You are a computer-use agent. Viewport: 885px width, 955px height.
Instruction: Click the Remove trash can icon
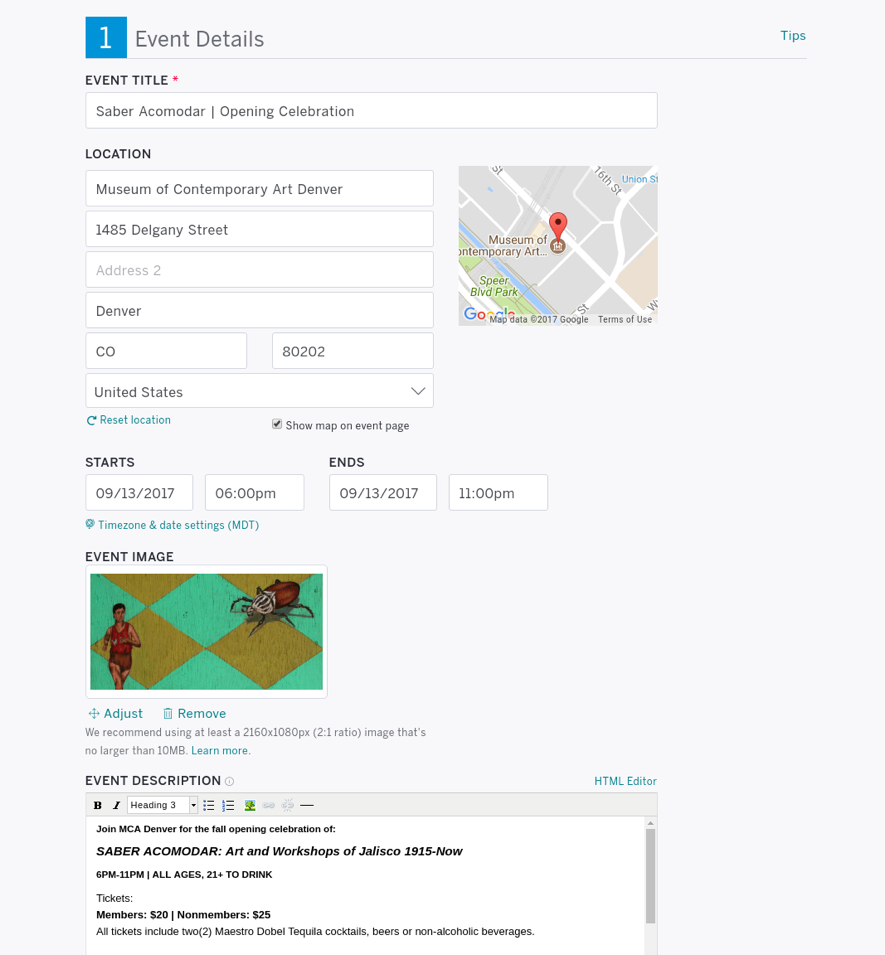click(167, 713)
